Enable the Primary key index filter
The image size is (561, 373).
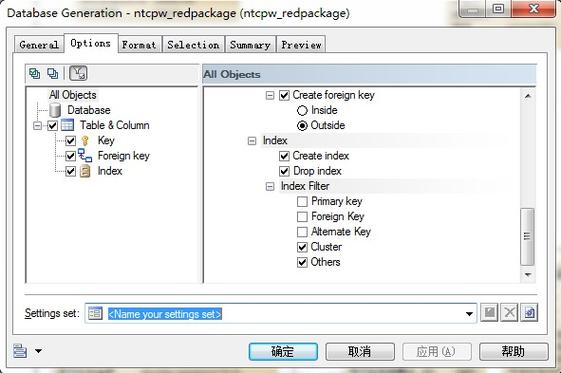click(302, 201)
